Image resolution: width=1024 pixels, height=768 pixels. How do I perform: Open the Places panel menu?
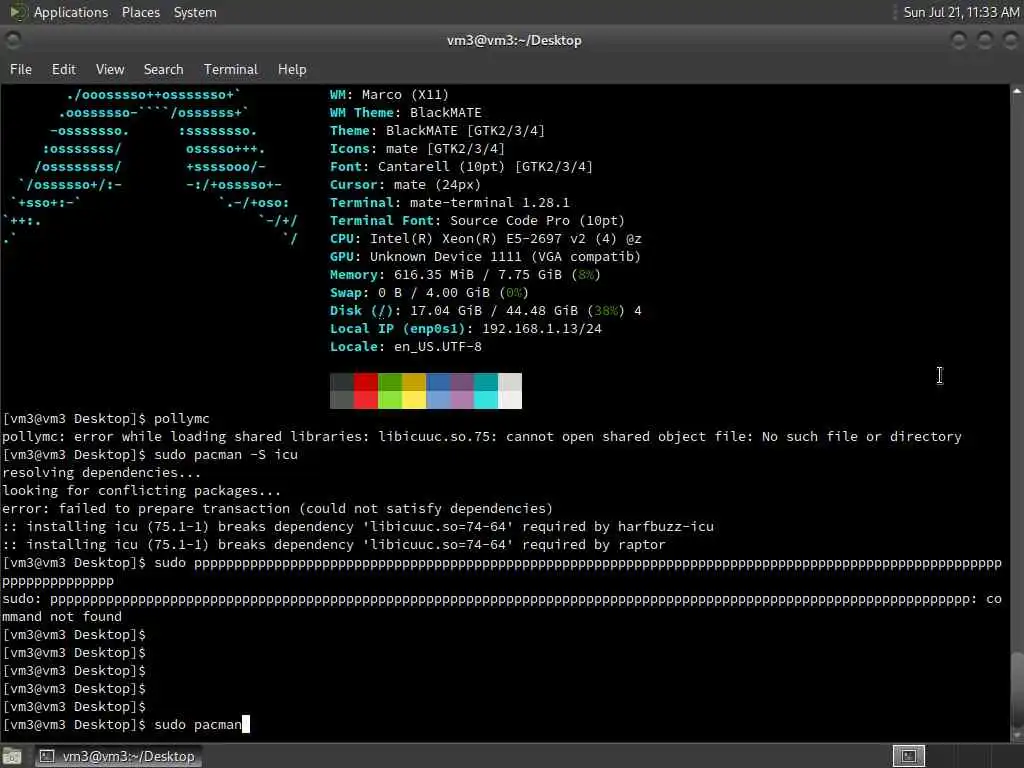coord(140,12)
